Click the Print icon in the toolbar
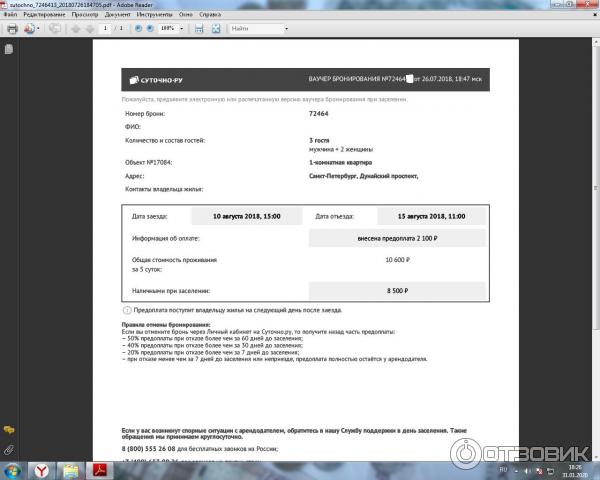600x480 pixels. 11,28
